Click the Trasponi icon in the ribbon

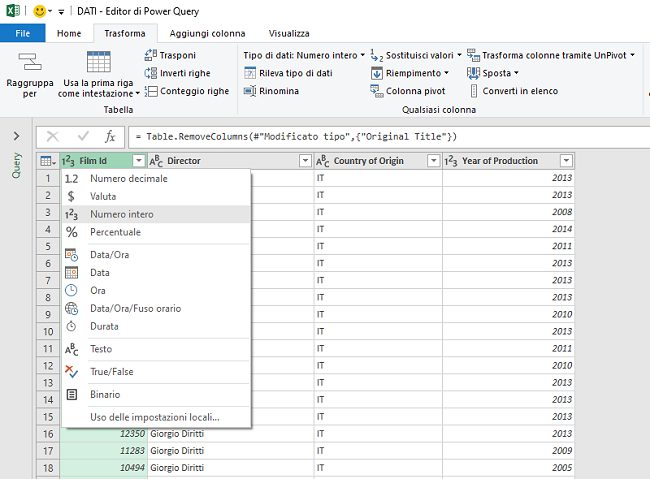[152, 55]
